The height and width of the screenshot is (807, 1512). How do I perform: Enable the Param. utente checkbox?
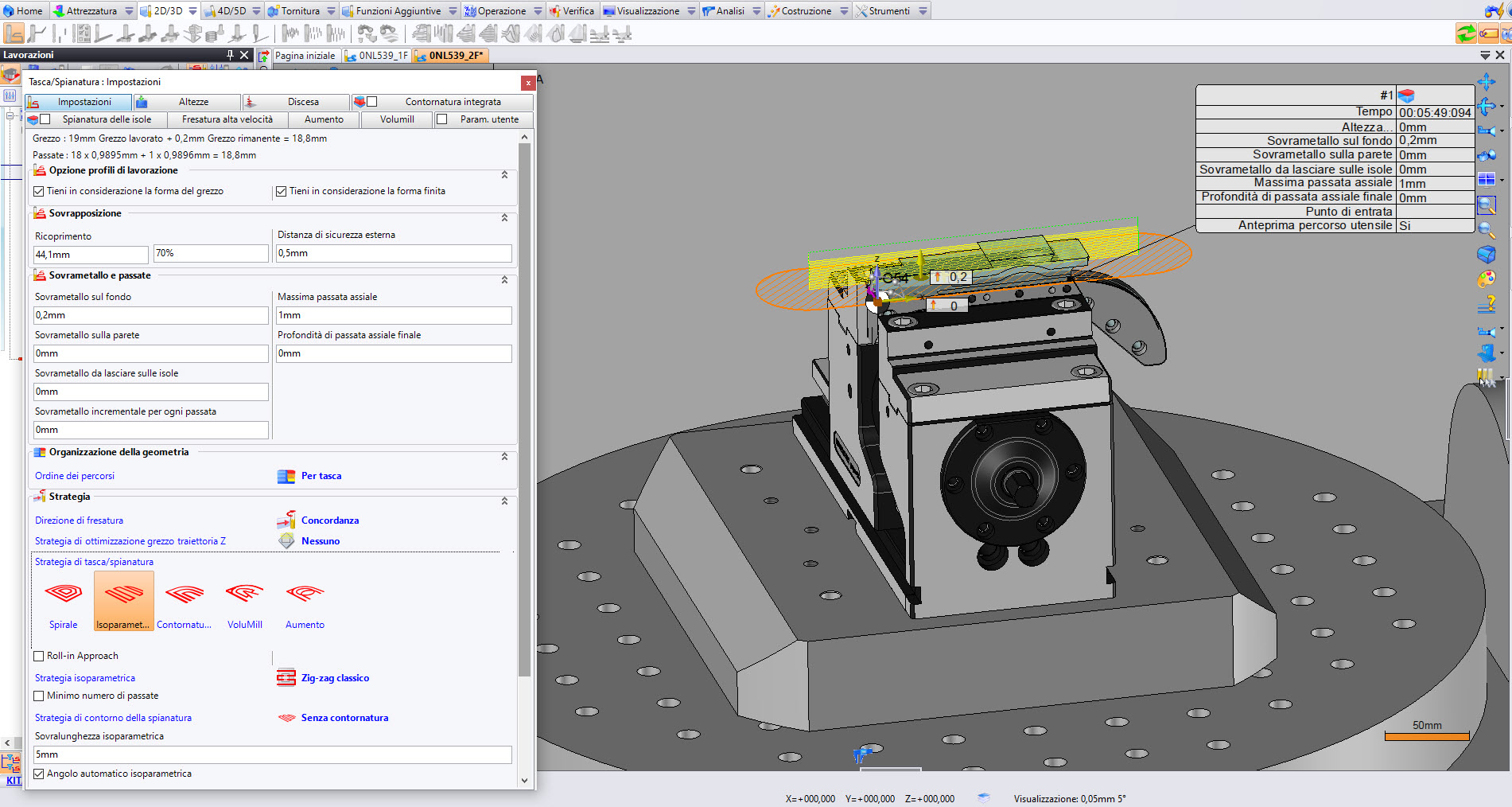pyautogui.click(x=442, y=119)
